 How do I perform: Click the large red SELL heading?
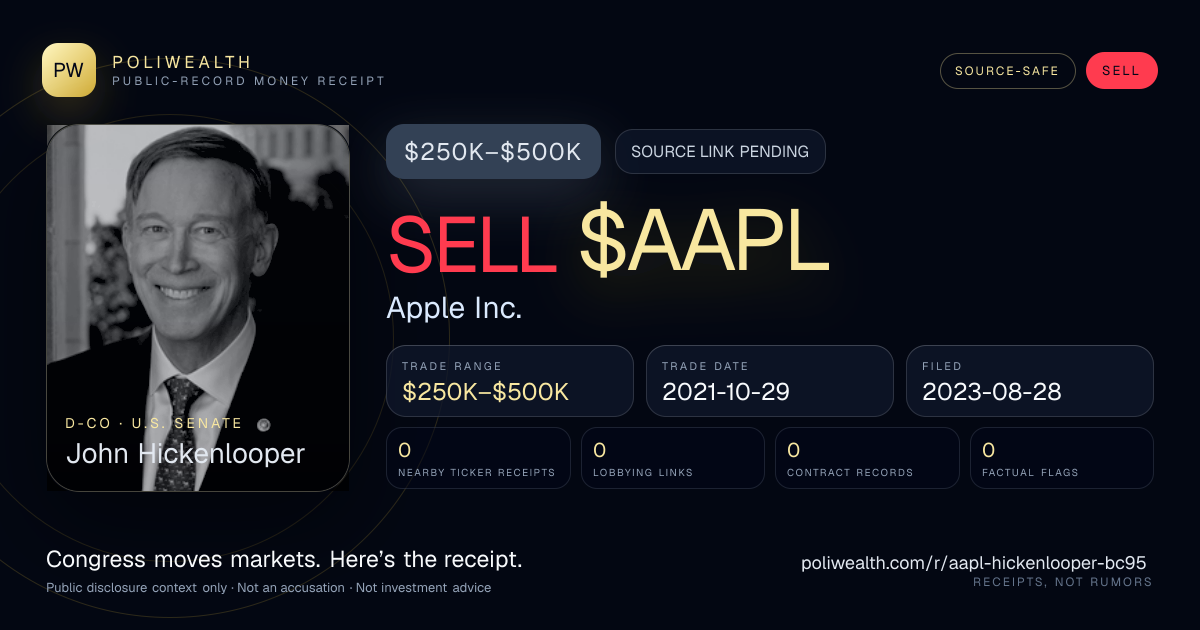click(472, 245)
